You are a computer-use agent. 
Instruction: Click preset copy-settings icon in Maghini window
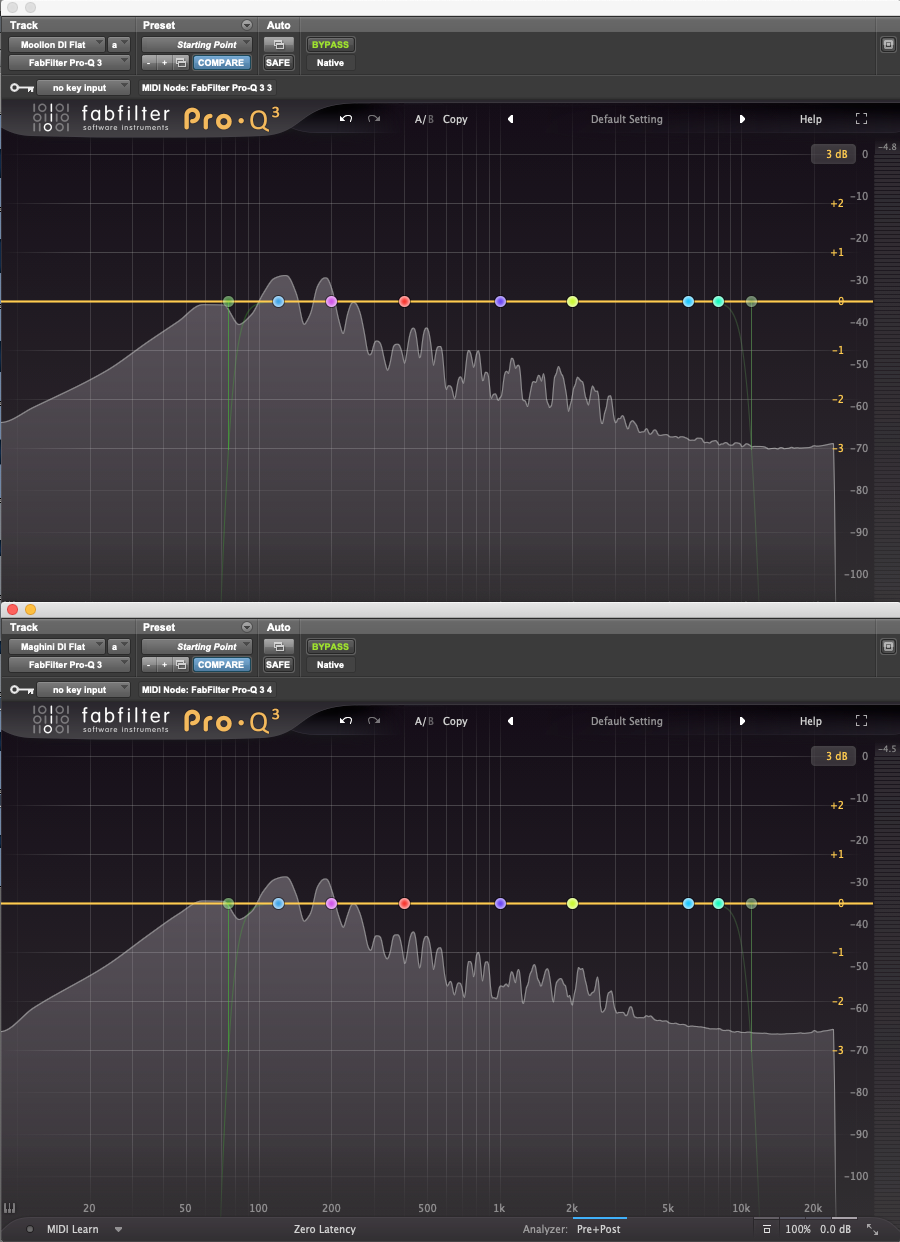point(181,665)
